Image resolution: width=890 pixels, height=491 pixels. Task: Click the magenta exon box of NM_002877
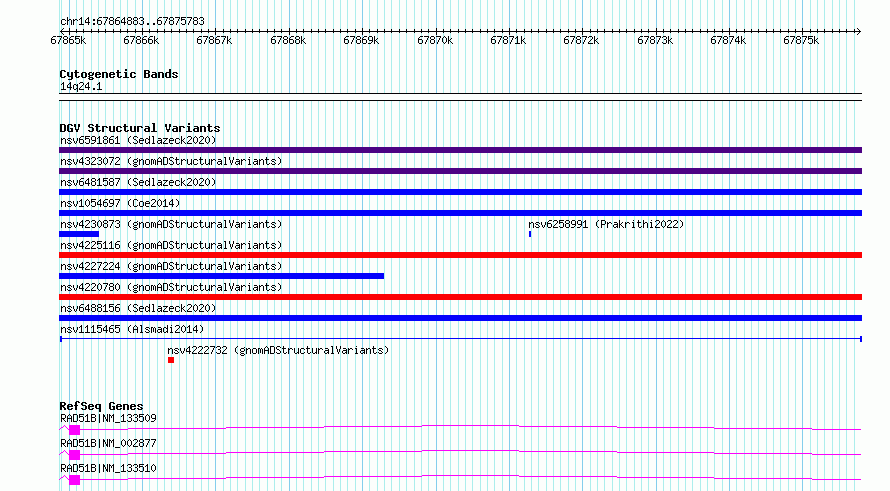(74, 455)
